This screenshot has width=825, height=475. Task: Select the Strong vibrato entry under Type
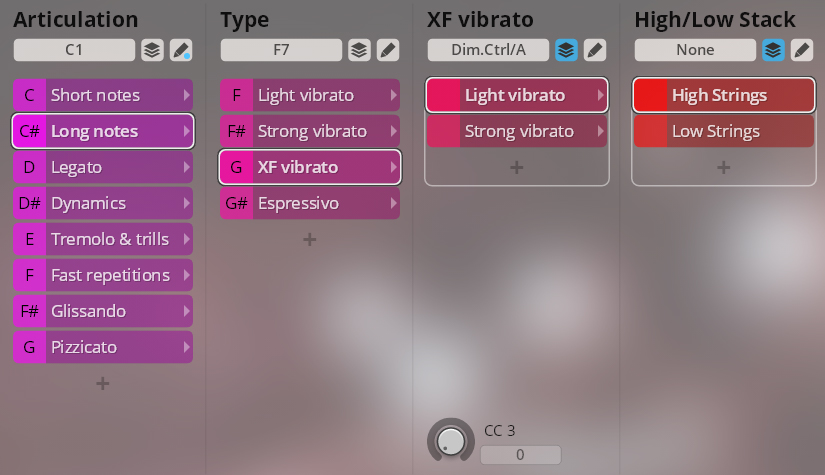(309, 131)
